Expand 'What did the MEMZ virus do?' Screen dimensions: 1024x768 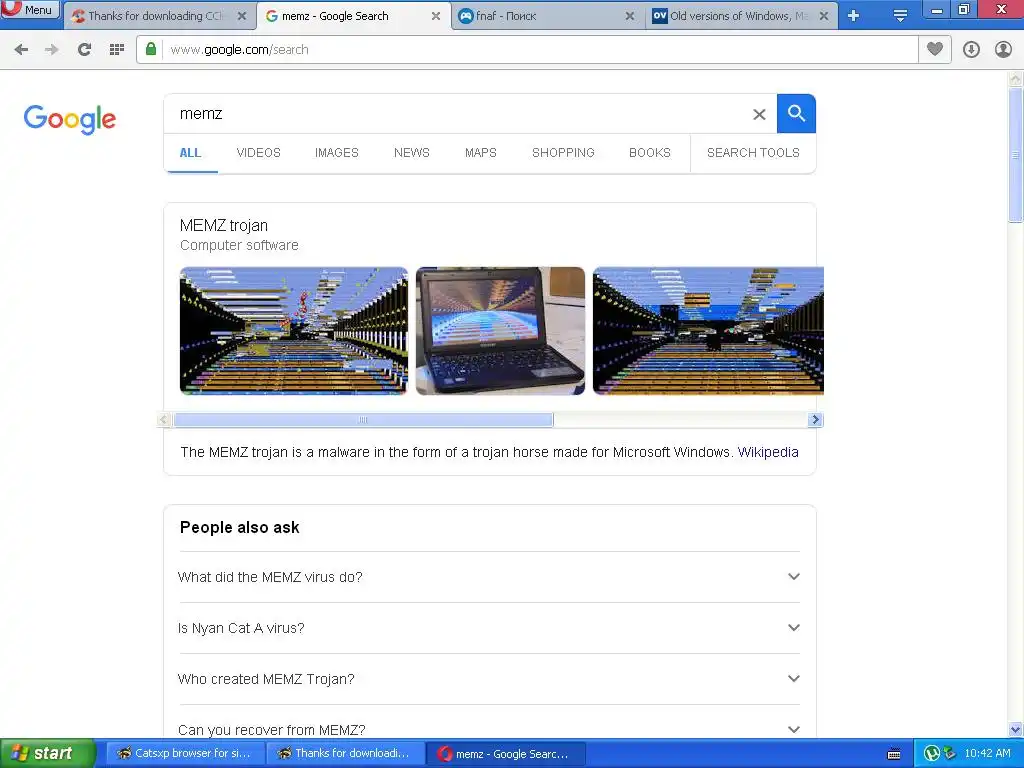(x=489, y=577)
